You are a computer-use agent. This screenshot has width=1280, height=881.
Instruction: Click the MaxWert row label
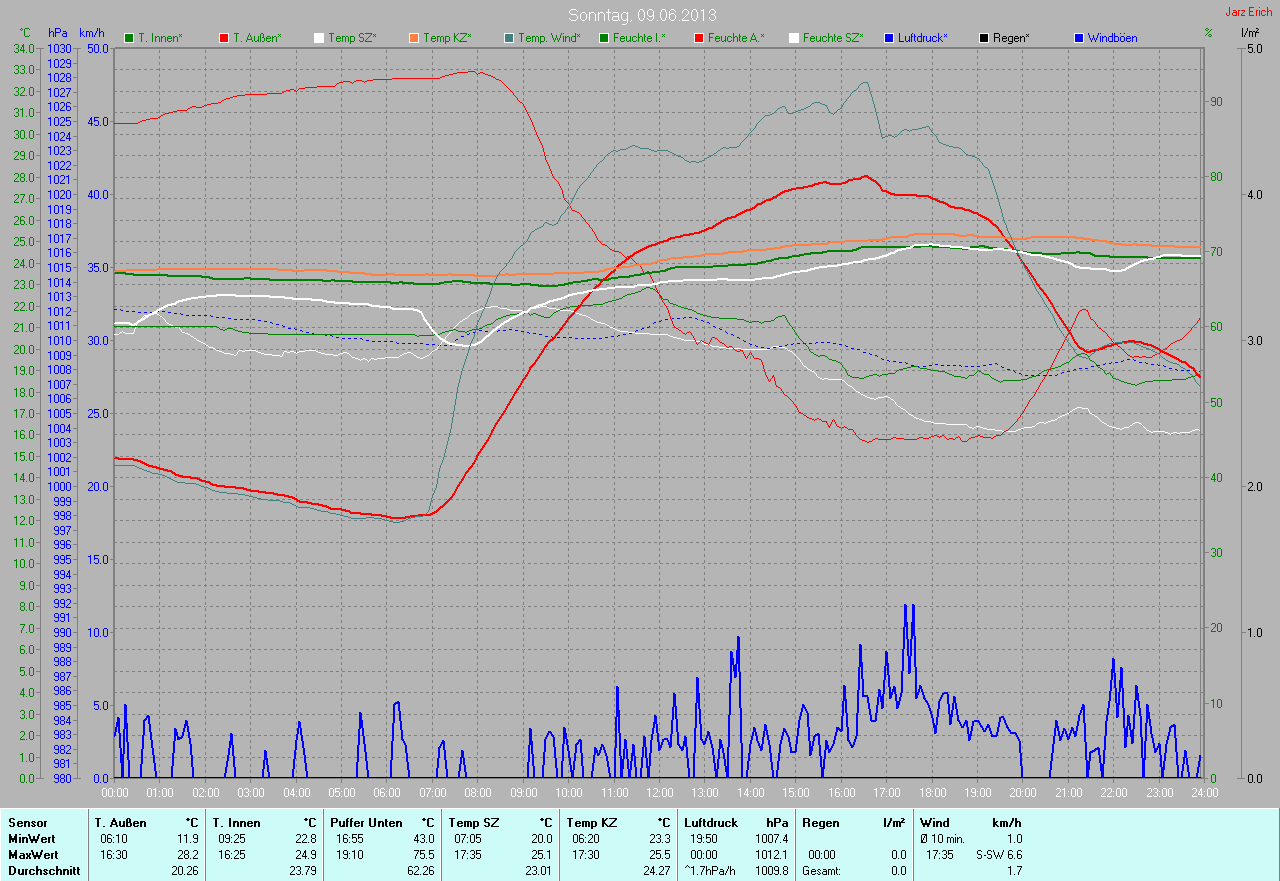click(33, 855)
